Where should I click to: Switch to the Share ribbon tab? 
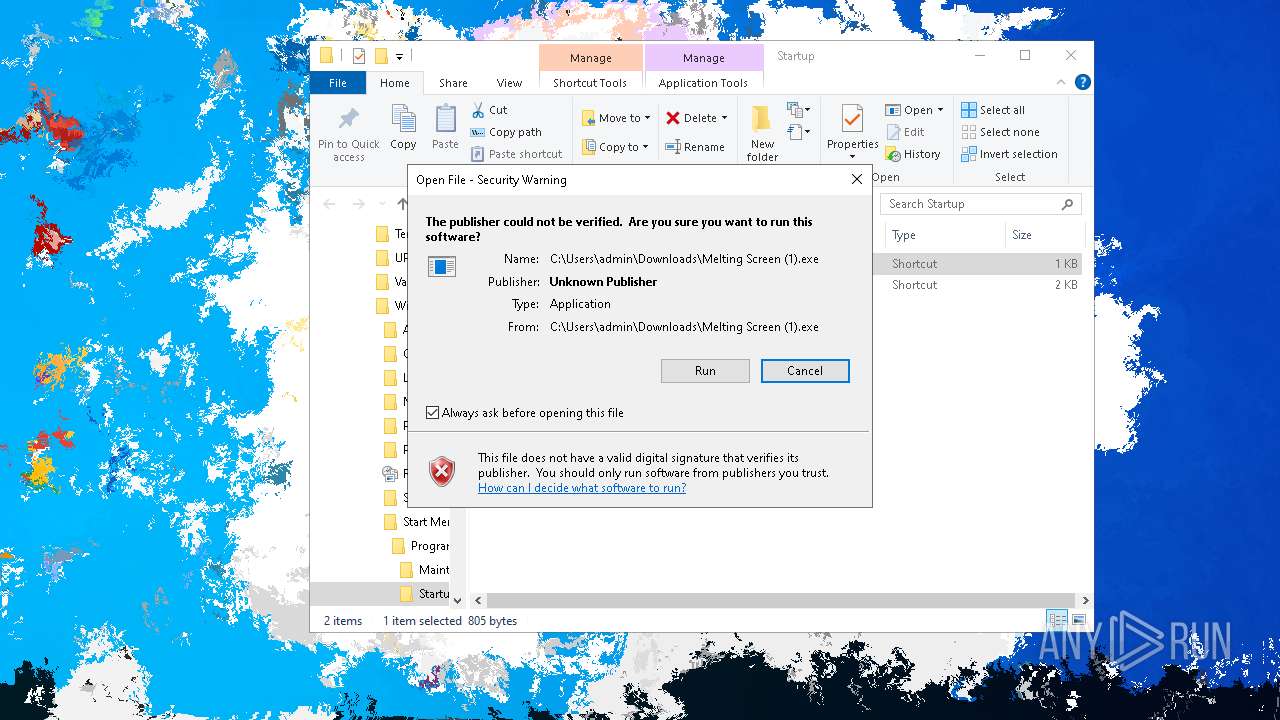453,83
